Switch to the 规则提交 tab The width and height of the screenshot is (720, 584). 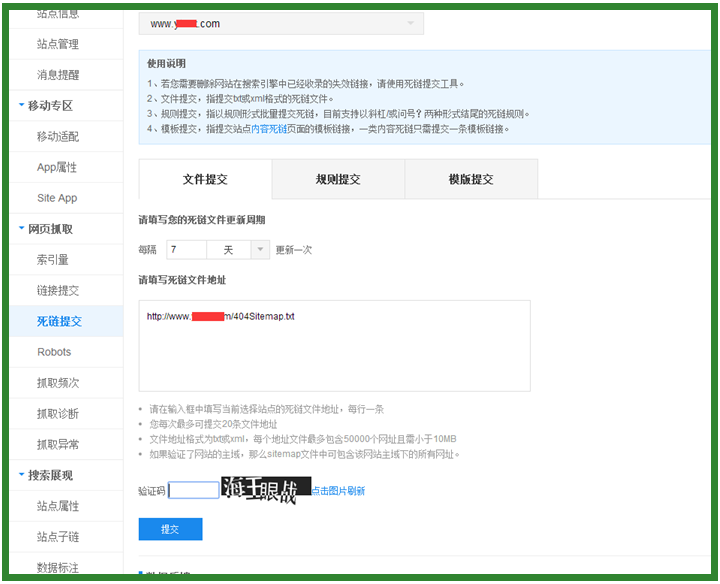338,179
